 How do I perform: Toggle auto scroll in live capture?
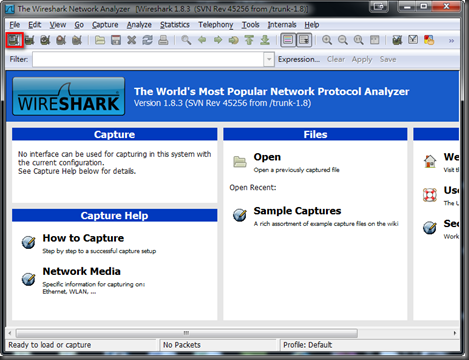coord(304,40)
